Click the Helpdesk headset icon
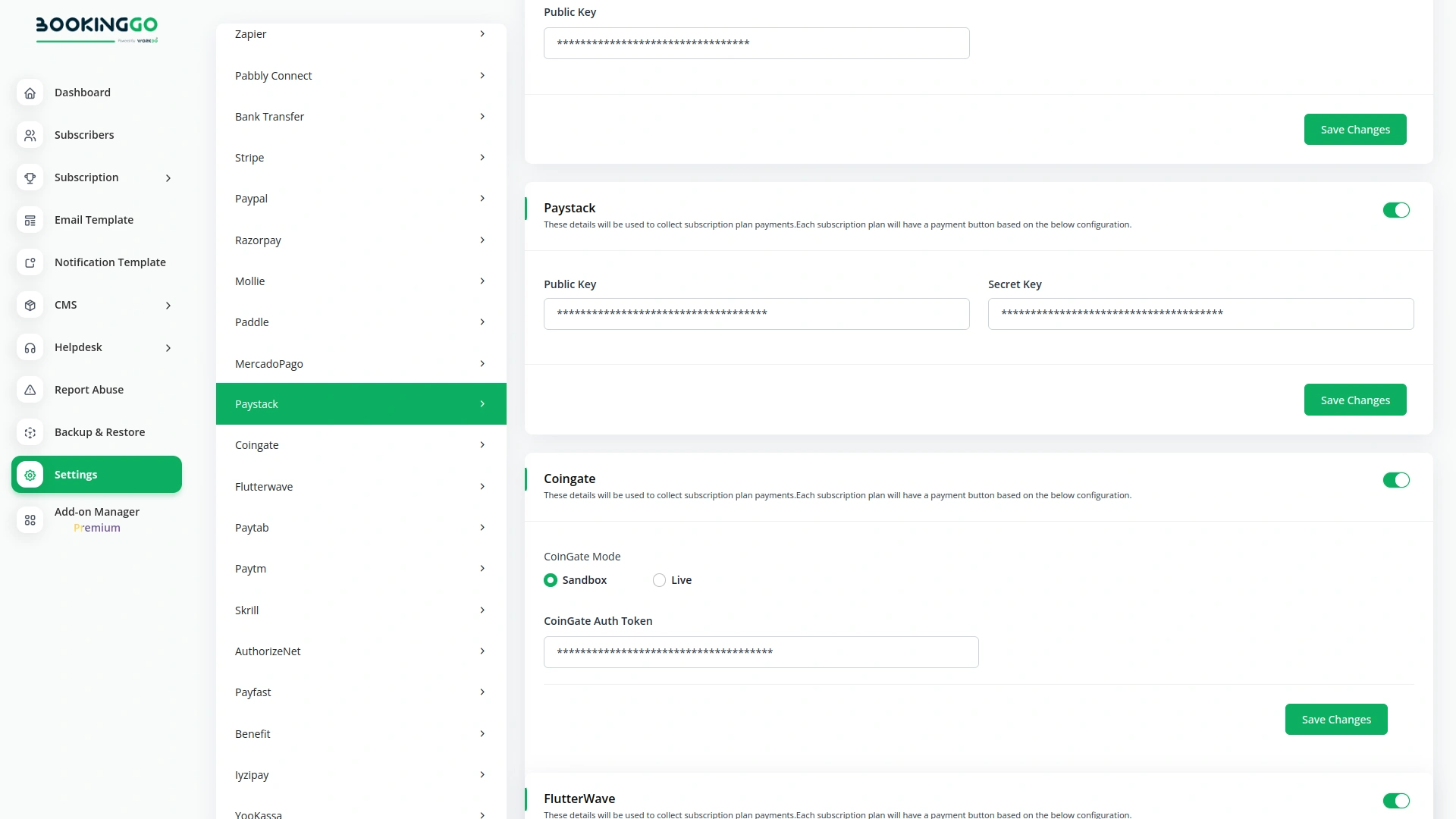Image resolution: width=1456 pixels, height=819 pixels. coord(30,347)
